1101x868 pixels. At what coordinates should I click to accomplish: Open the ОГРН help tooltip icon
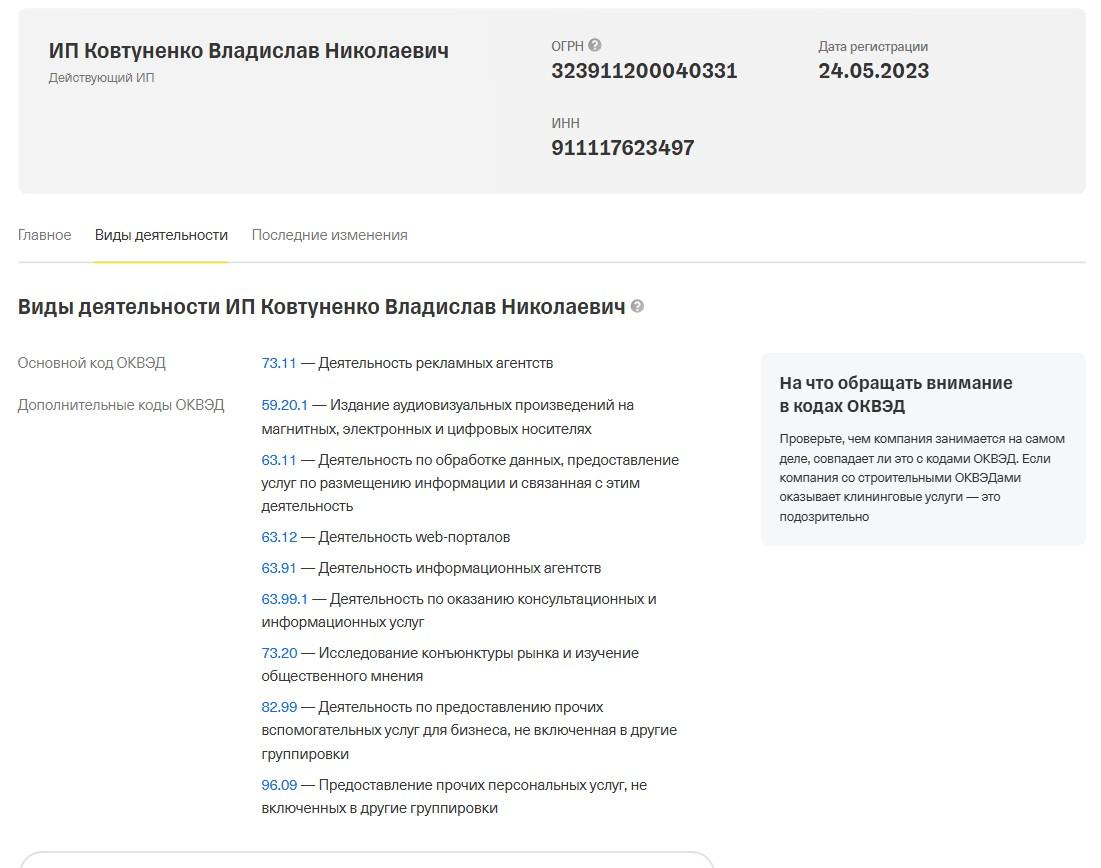[x=595, y=44]
